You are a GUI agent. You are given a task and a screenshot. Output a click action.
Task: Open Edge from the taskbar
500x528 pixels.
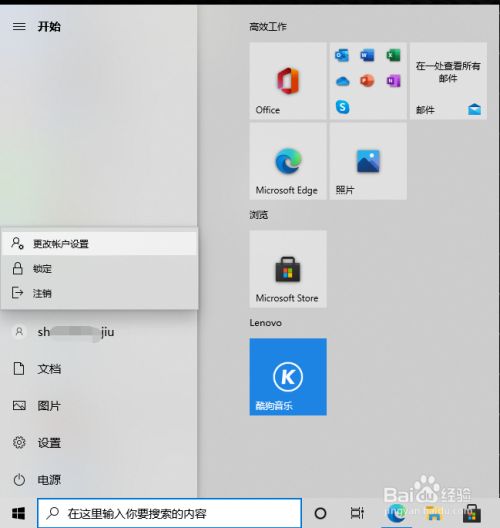[x=396, y=514]
